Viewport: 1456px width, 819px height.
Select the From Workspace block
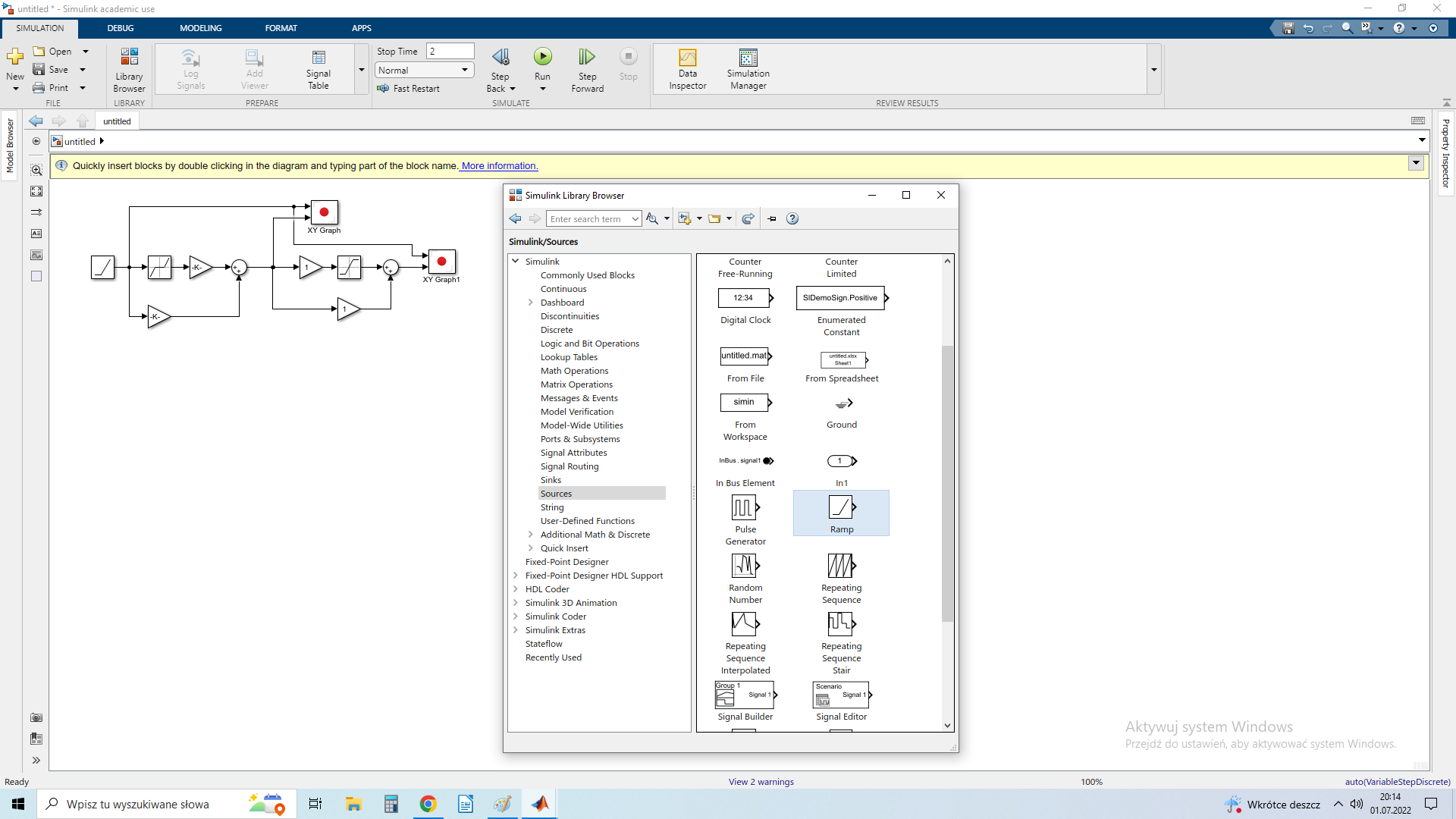(x=745, y=416)
